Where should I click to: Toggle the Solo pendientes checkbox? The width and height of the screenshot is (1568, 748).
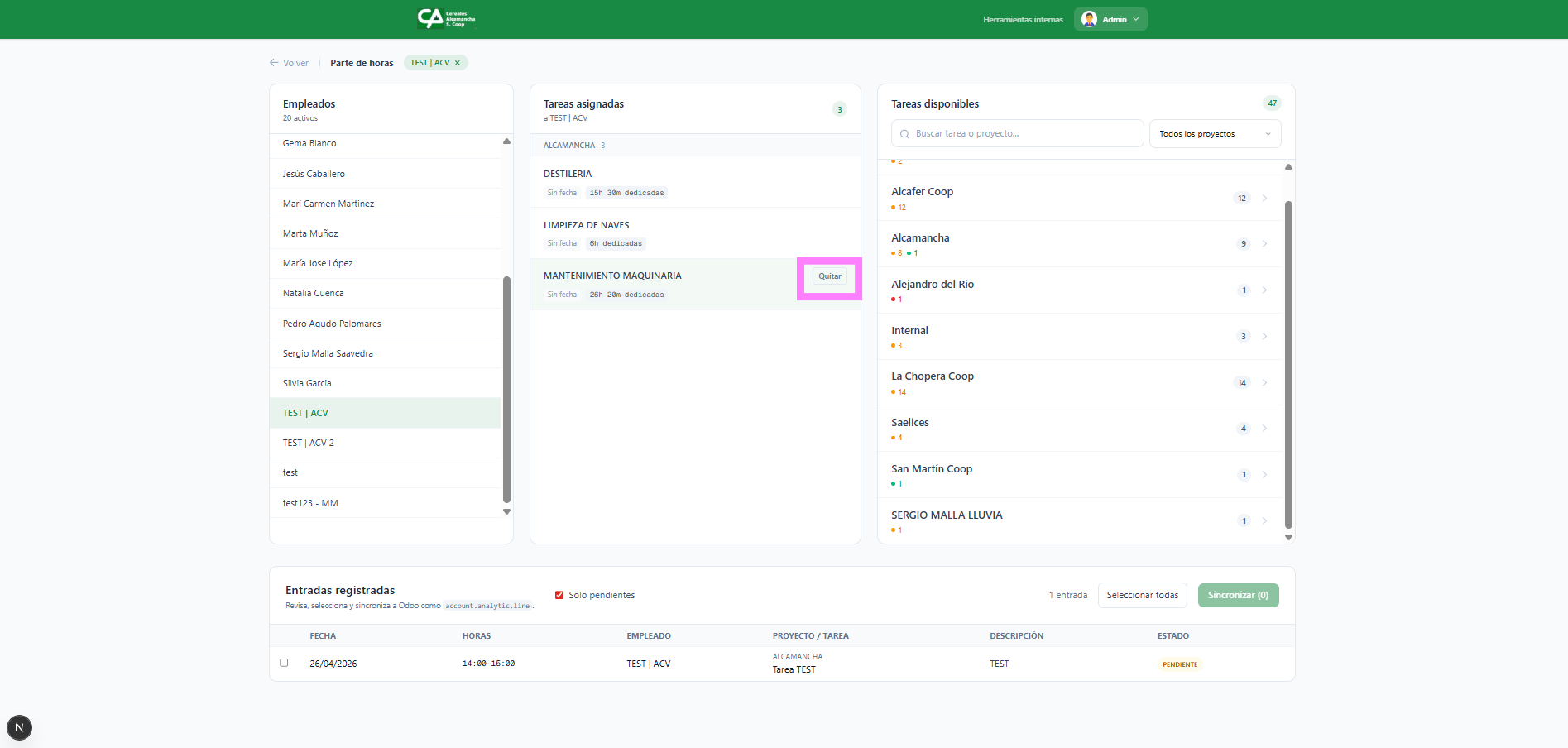click(x=559, y=595)
